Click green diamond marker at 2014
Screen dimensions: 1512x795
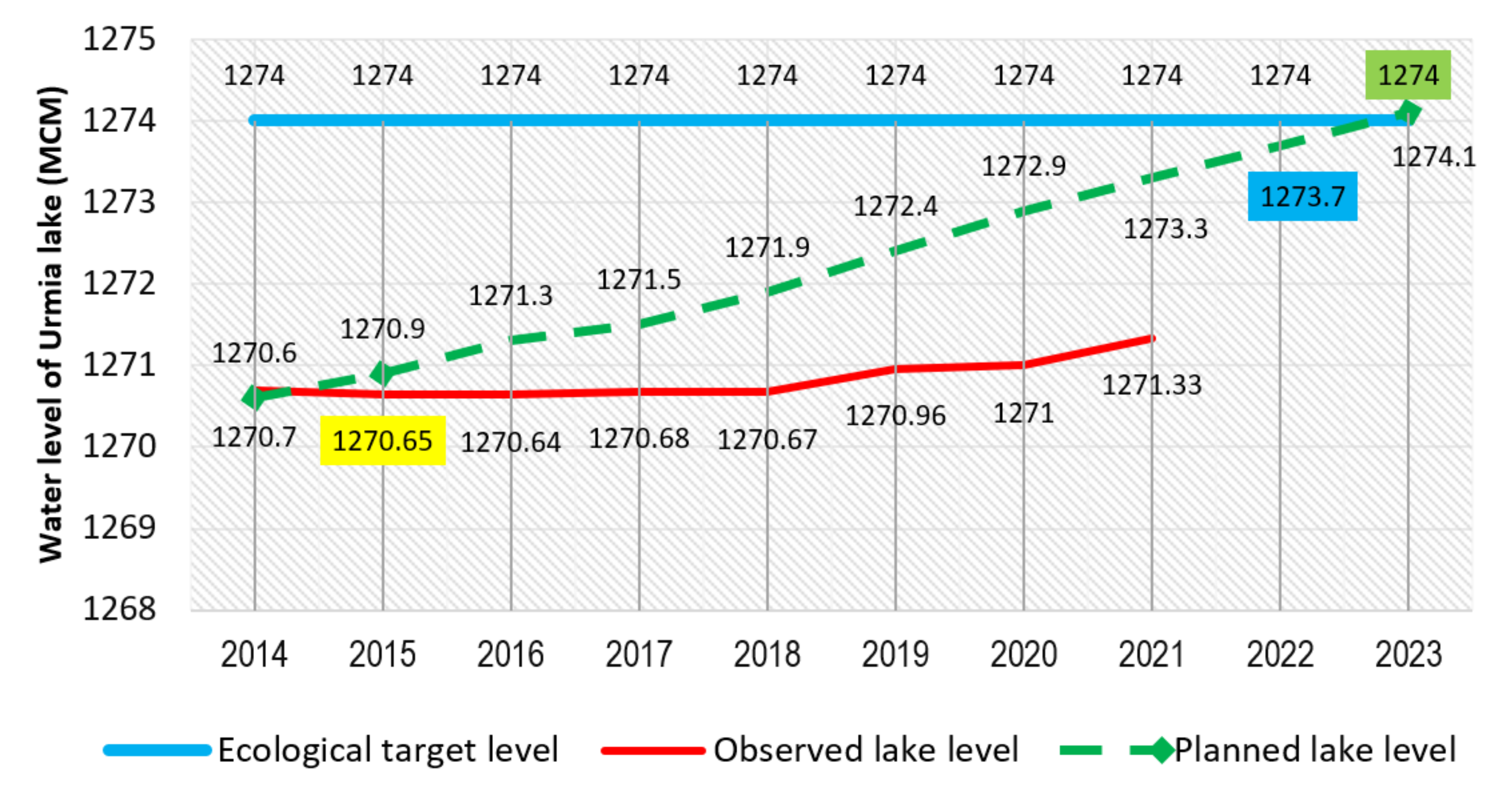pyautogui.click(x=254, y=397)
